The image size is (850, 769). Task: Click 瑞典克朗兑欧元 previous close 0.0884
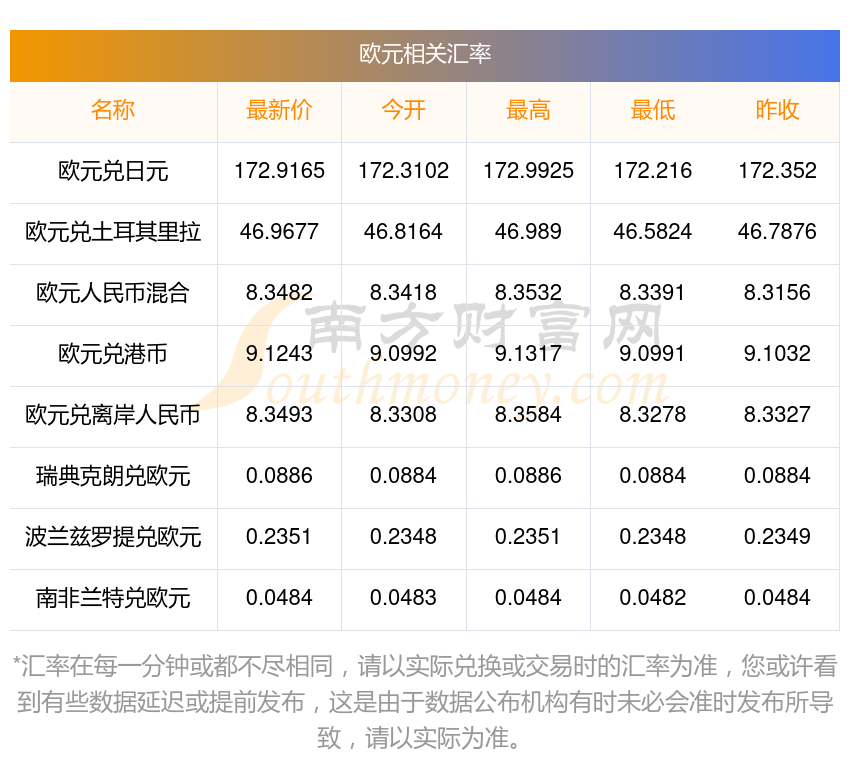click(x=777, y=476)
